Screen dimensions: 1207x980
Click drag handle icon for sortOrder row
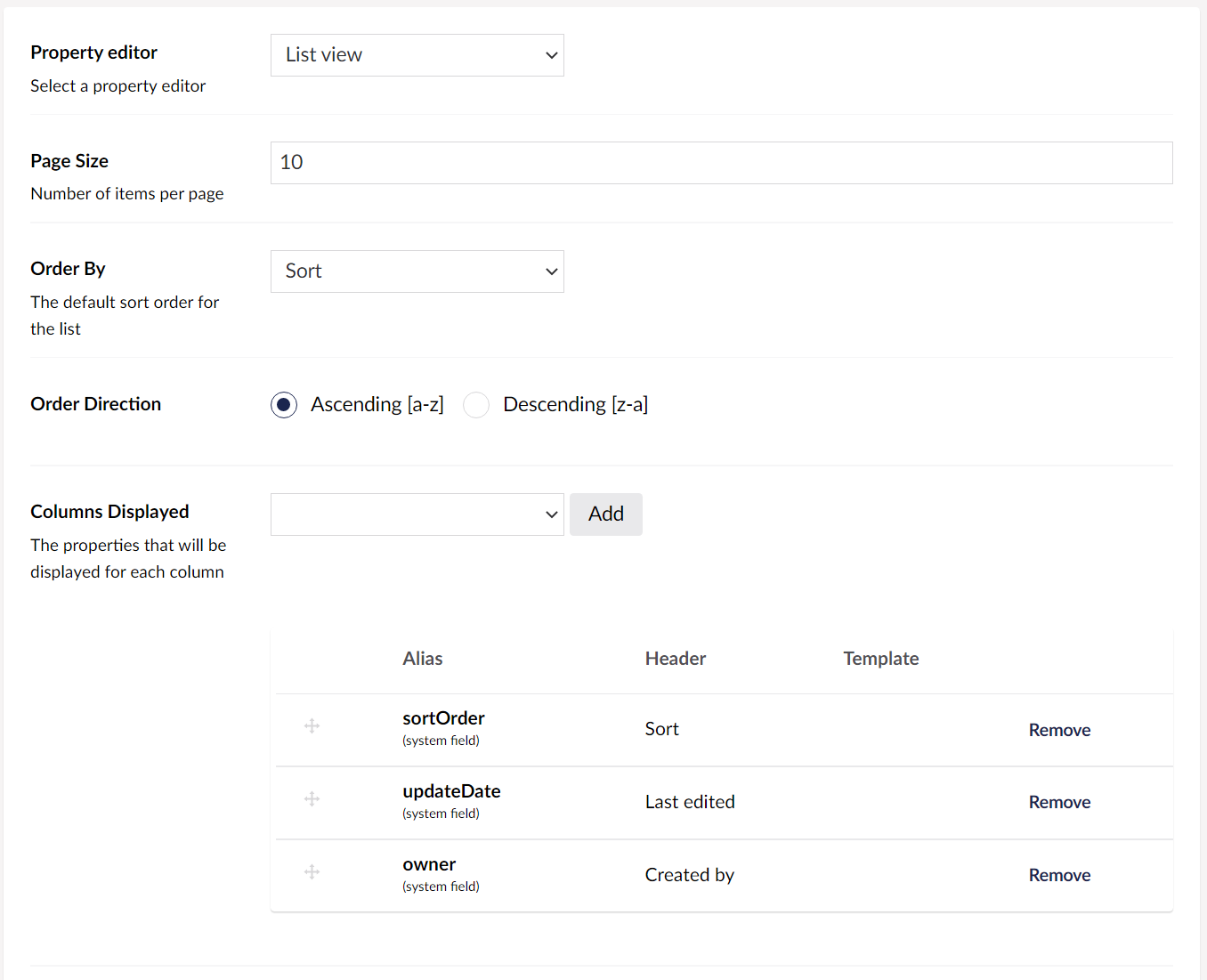tap(312, 726)
